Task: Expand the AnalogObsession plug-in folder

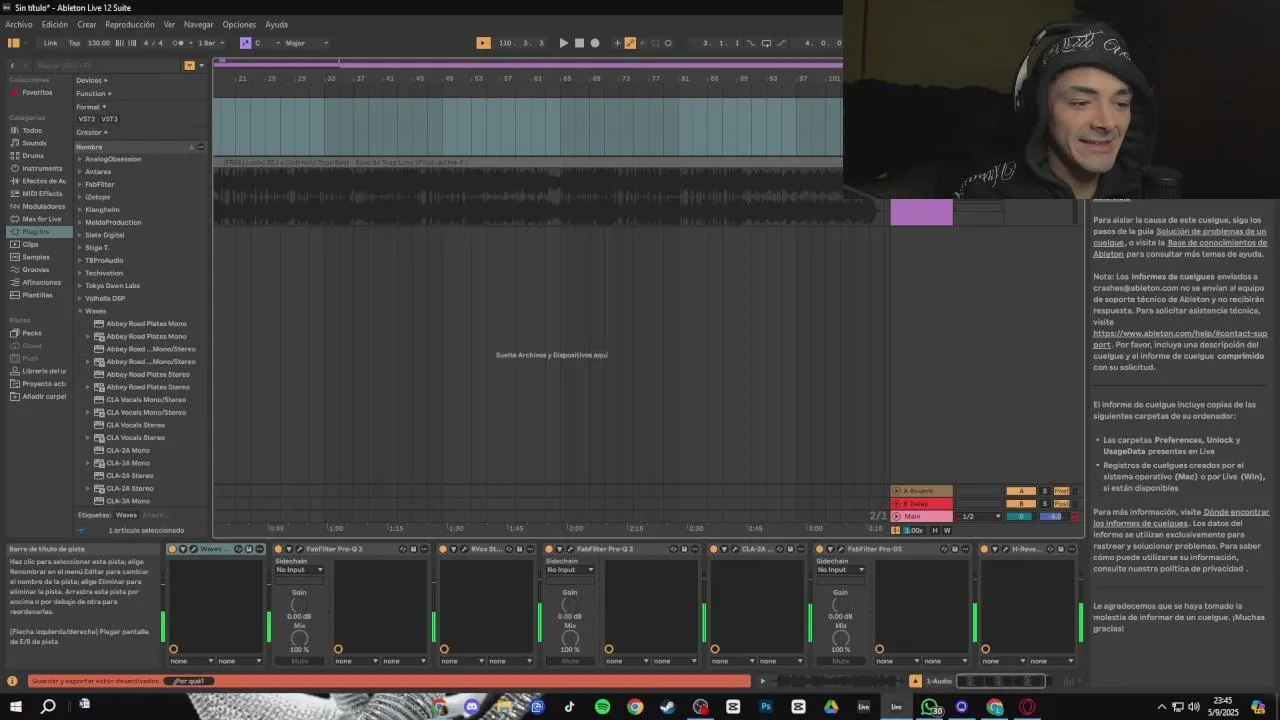Action: (80, 159)
